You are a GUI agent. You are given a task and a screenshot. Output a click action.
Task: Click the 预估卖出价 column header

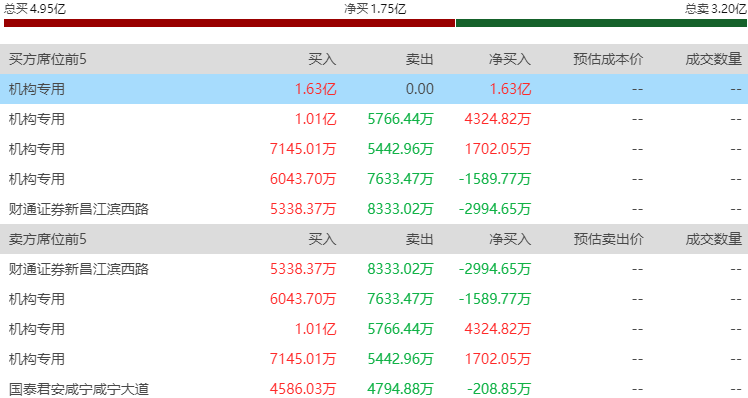[608, 239]
